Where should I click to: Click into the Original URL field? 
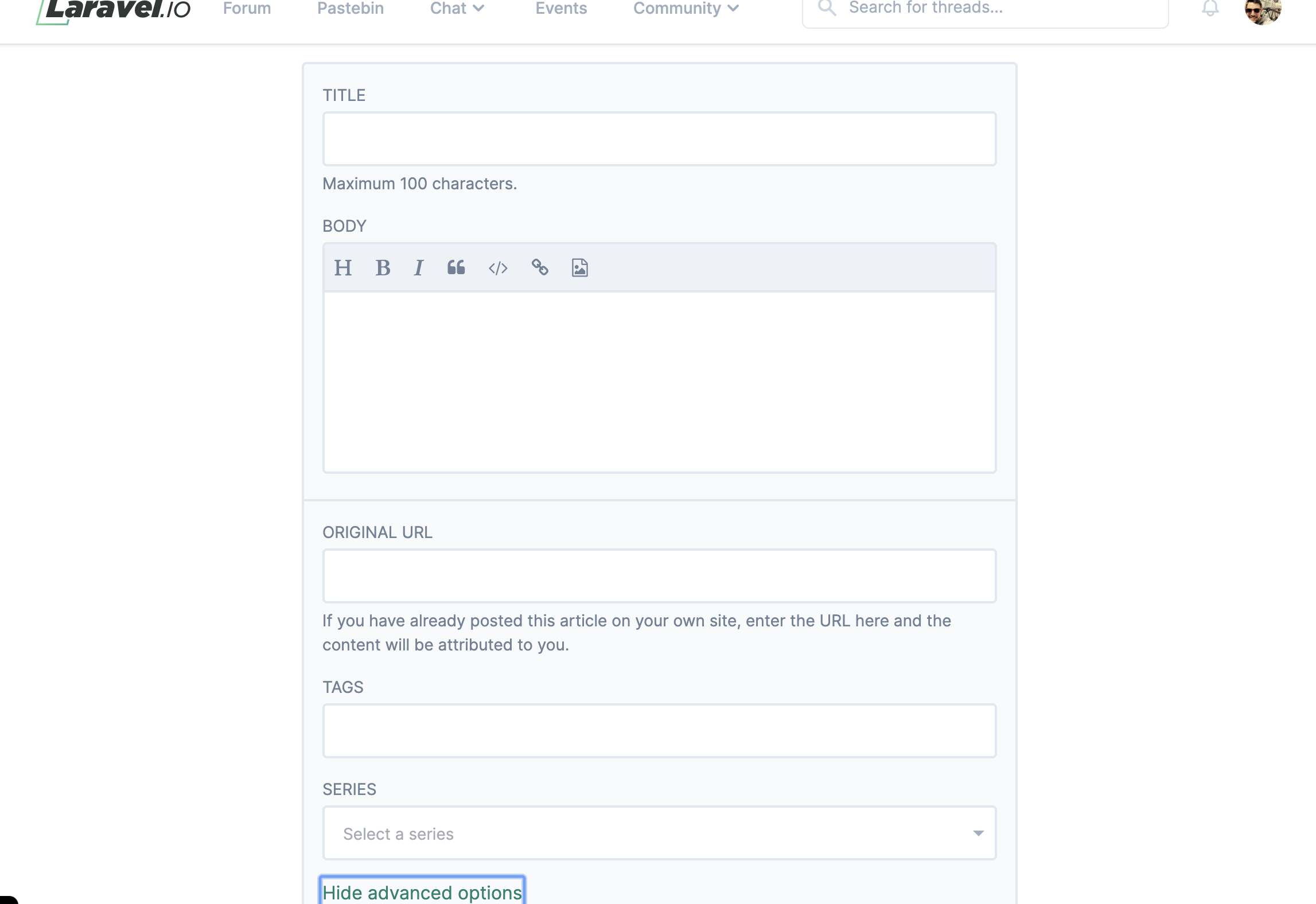(x=659, y=576)
